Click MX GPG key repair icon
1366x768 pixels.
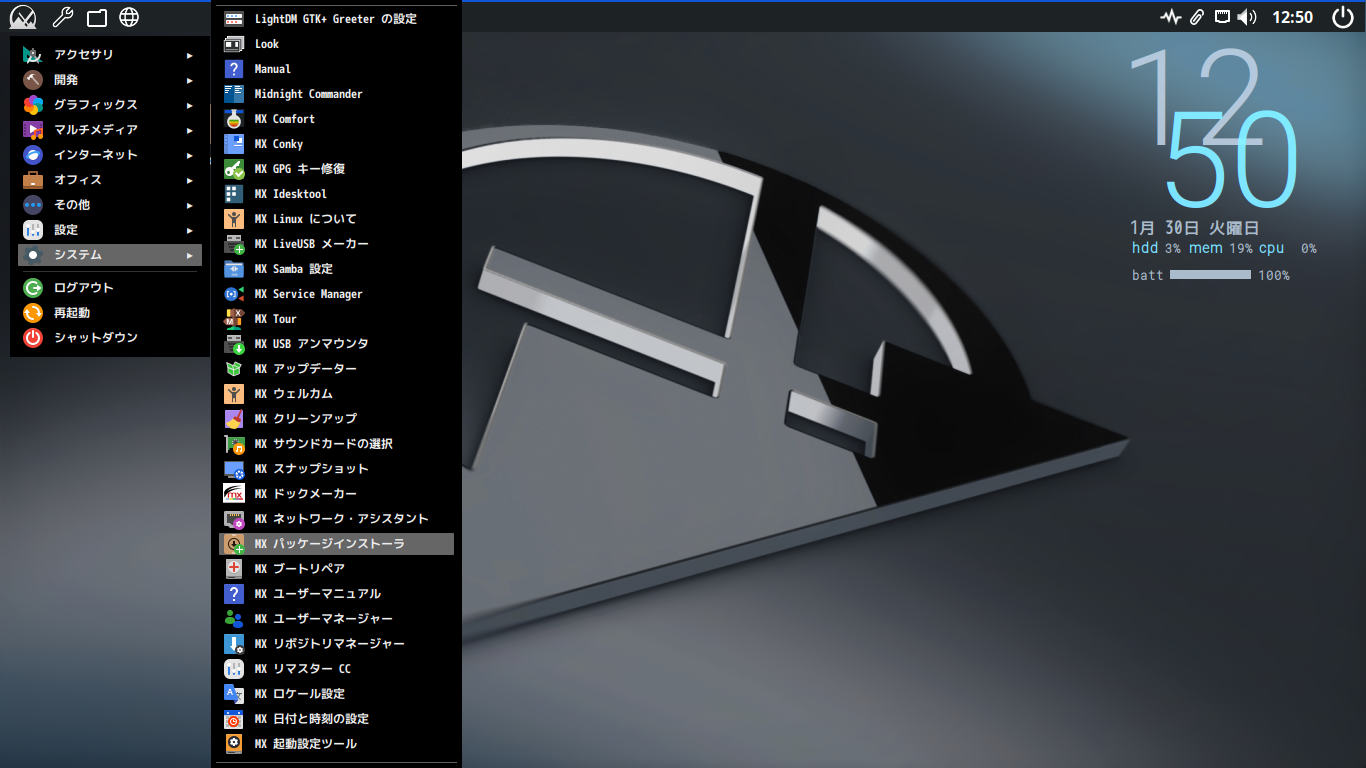[234, 169]
